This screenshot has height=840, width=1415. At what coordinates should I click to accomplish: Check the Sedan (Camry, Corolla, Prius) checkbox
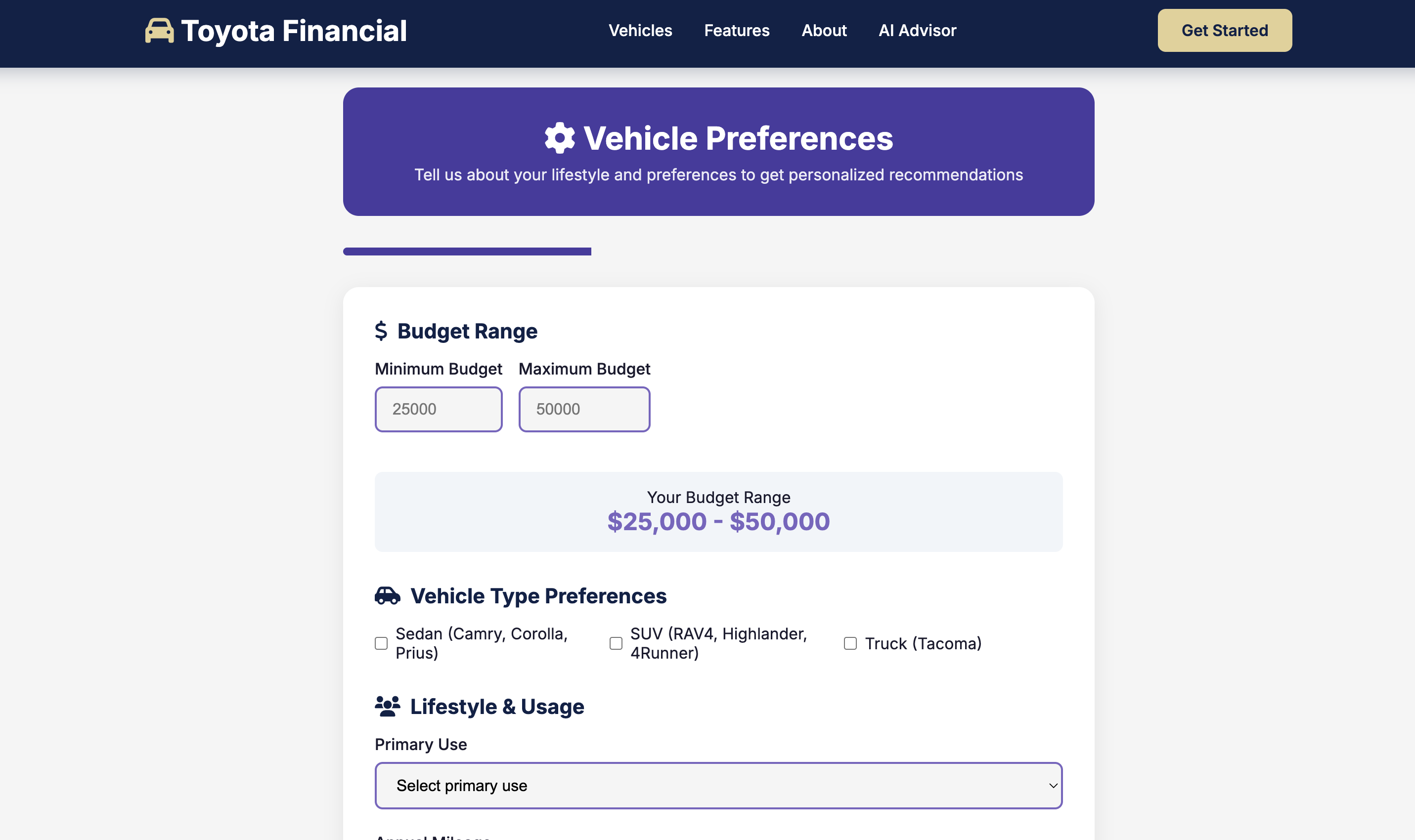[x=381, y=643]
